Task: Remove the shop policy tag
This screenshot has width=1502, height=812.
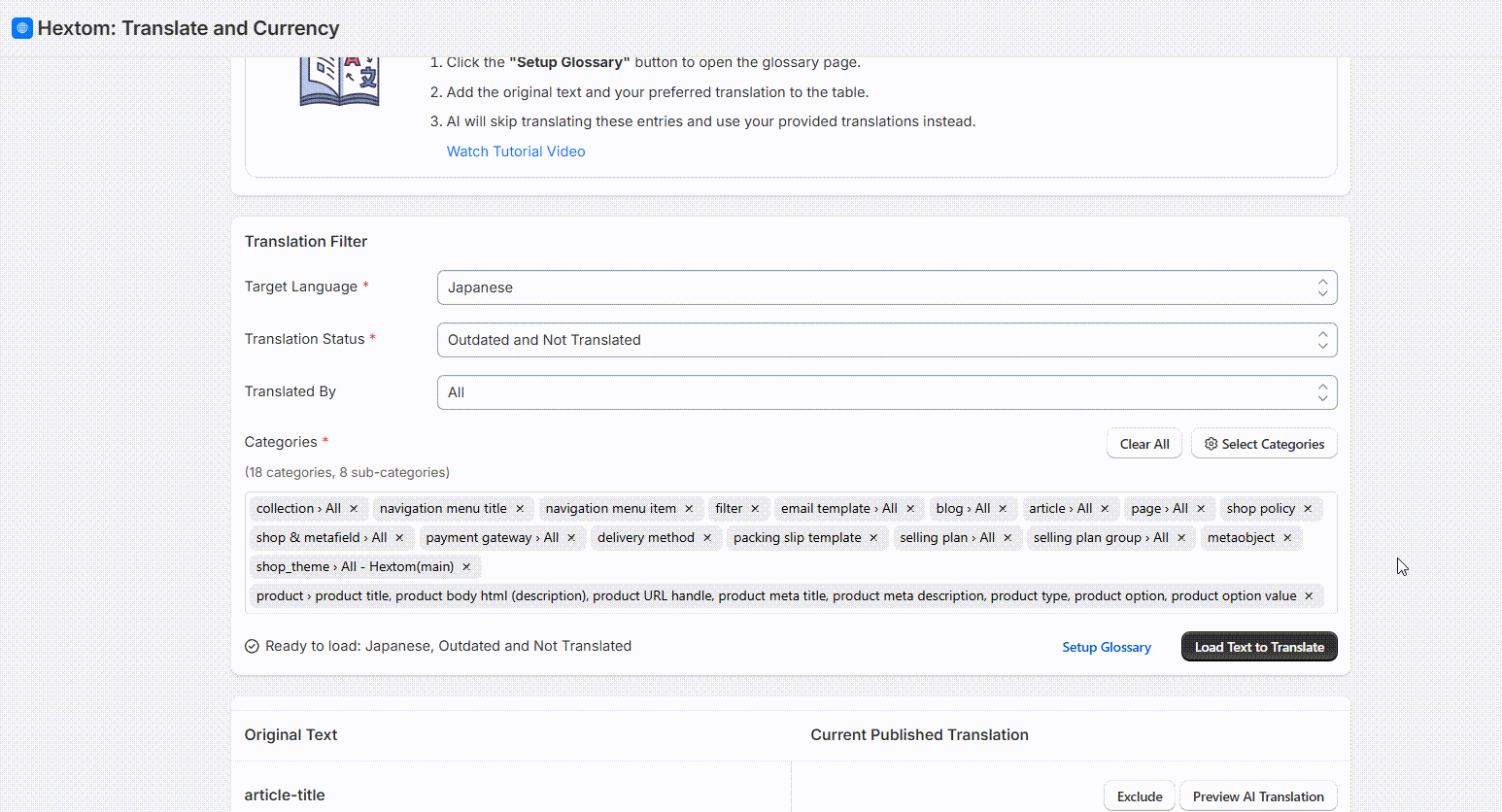Action: tap(1308, 508)
